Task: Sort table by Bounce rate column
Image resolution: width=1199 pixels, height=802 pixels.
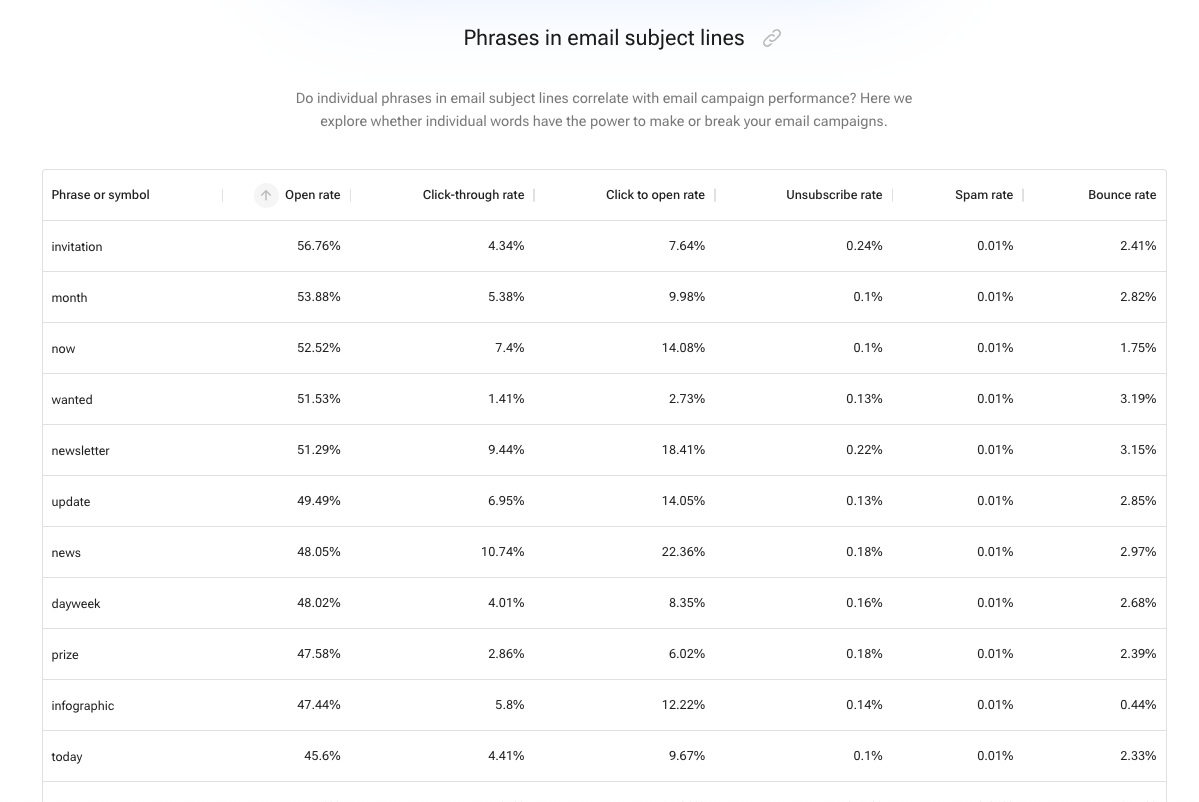Action: tap(1122, 195)
